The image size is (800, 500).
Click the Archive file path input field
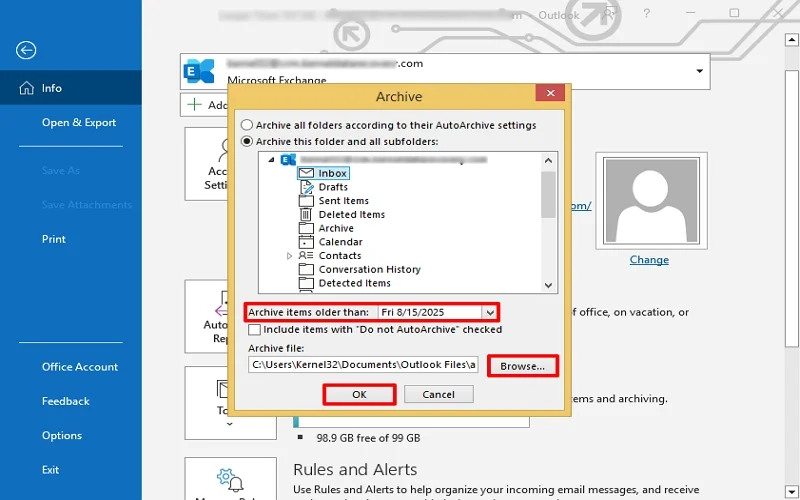tap(363, 365)
